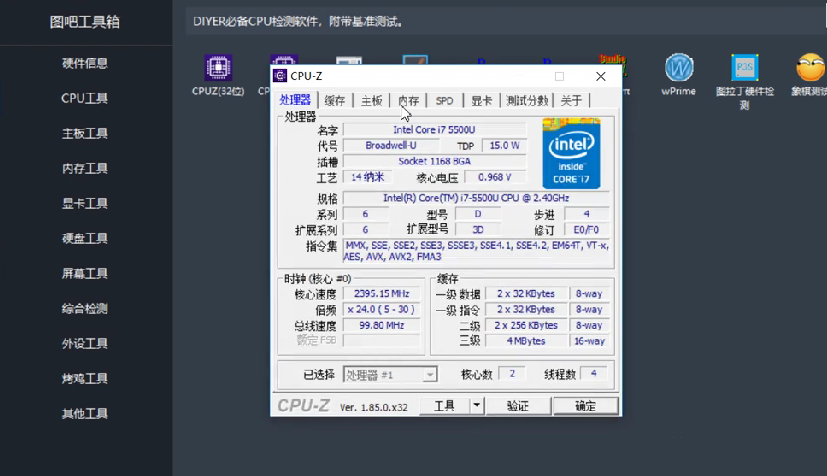Click the 验证 button
Viewport: 827px width, 476px height.
[517, 405]
